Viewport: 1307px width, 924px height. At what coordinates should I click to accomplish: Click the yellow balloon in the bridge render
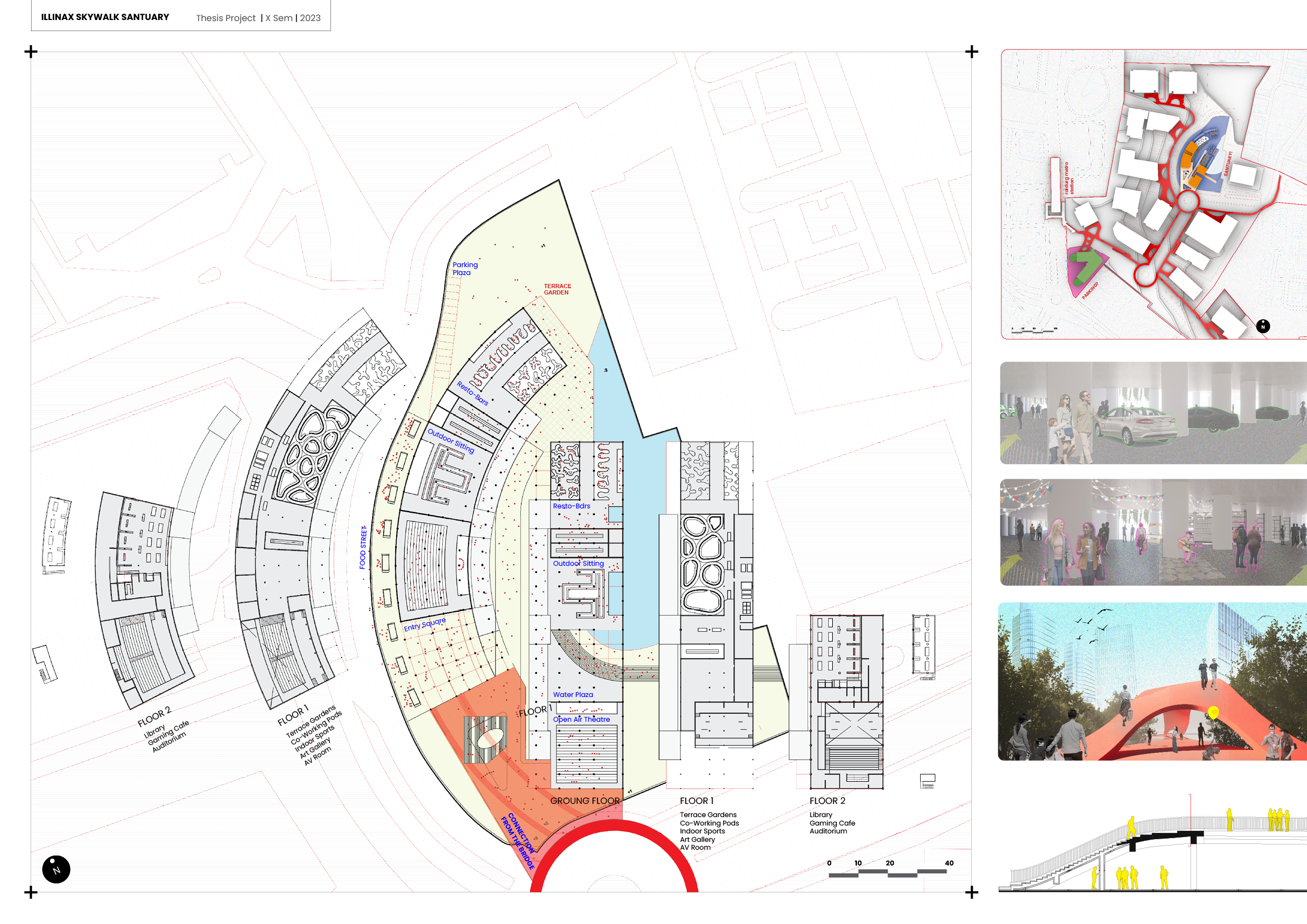point(1213,712)
